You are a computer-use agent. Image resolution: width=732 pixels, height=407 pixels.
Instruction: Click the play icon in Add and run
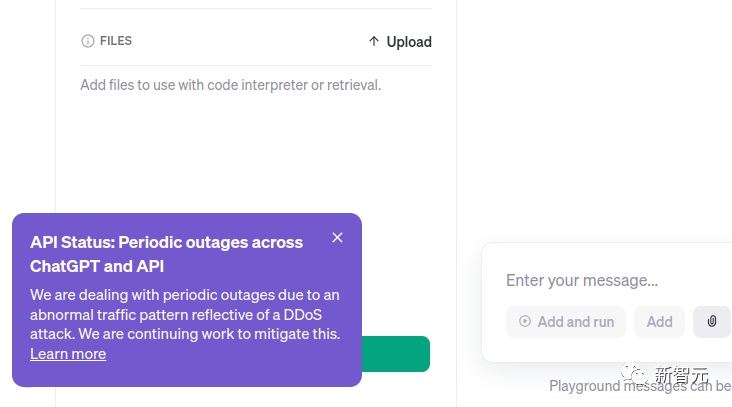point(525,322)
